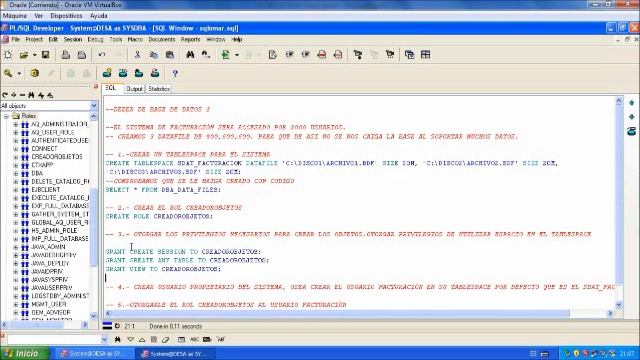Select the CTXAPP role in the tree
Screen dimensions: 640x360
tap(42, 165)
